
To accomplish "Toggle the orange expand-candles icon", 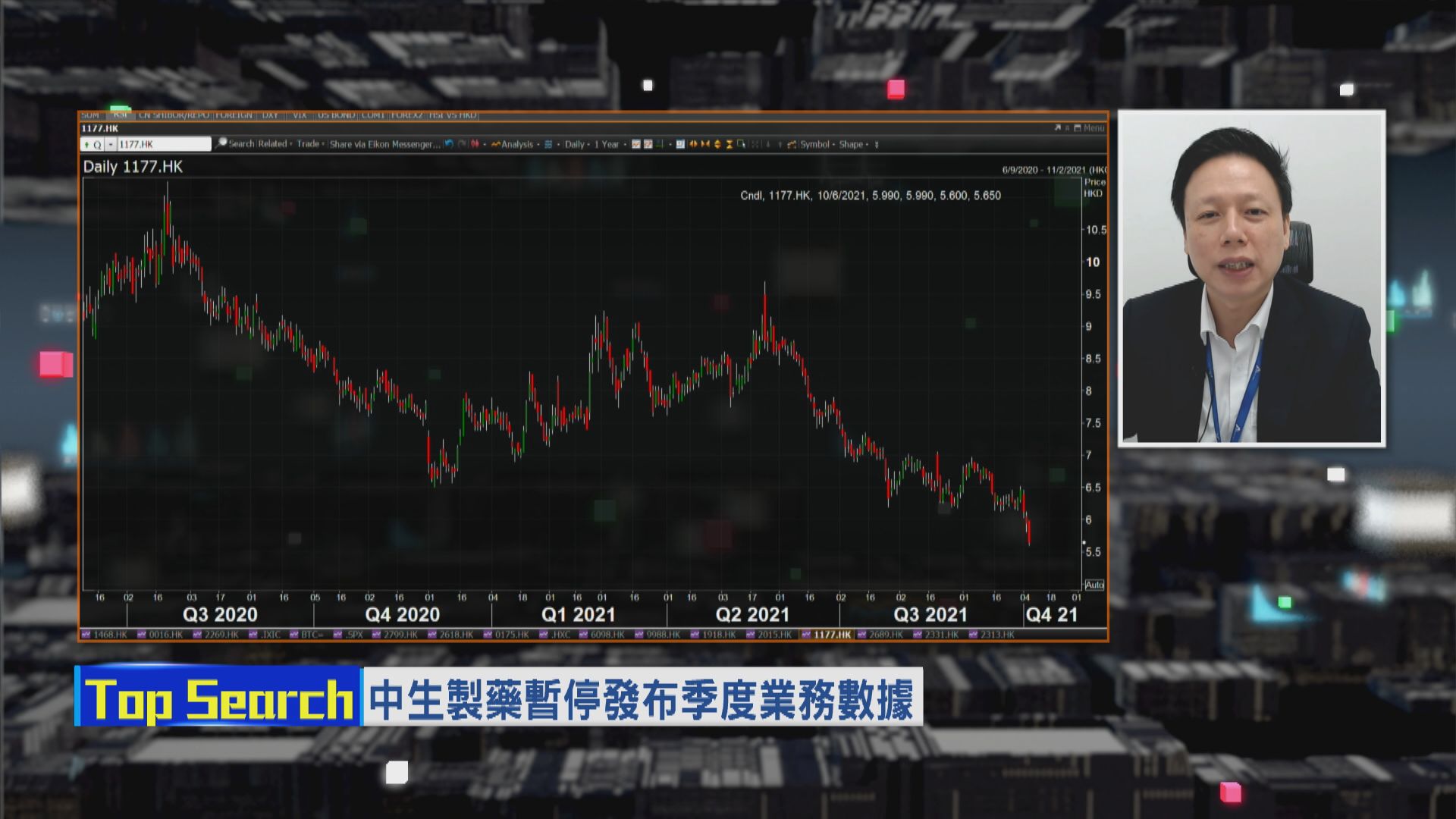I will [693, 144].
